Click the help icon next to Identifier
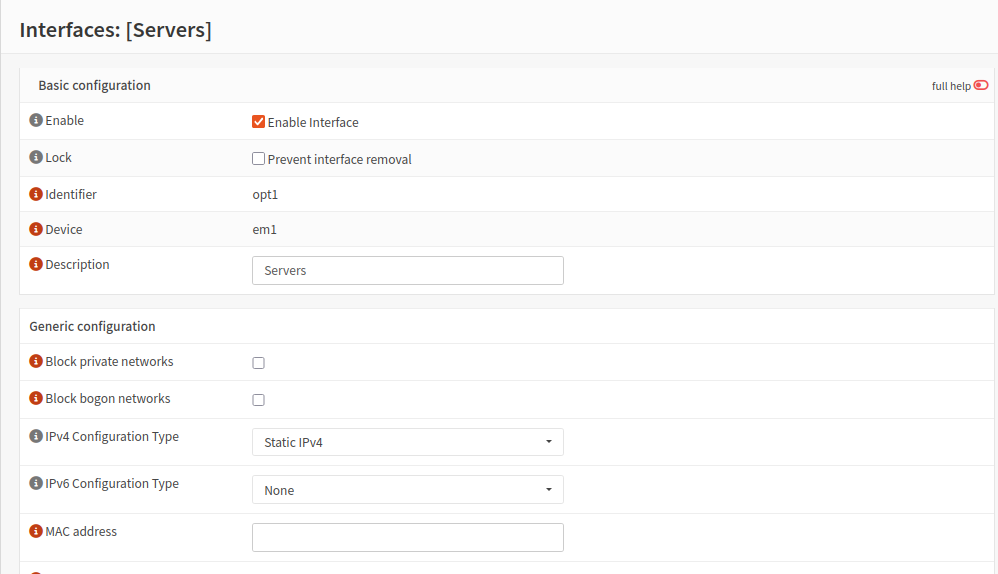Screen dimensions: 998x574 coord(36,195)
